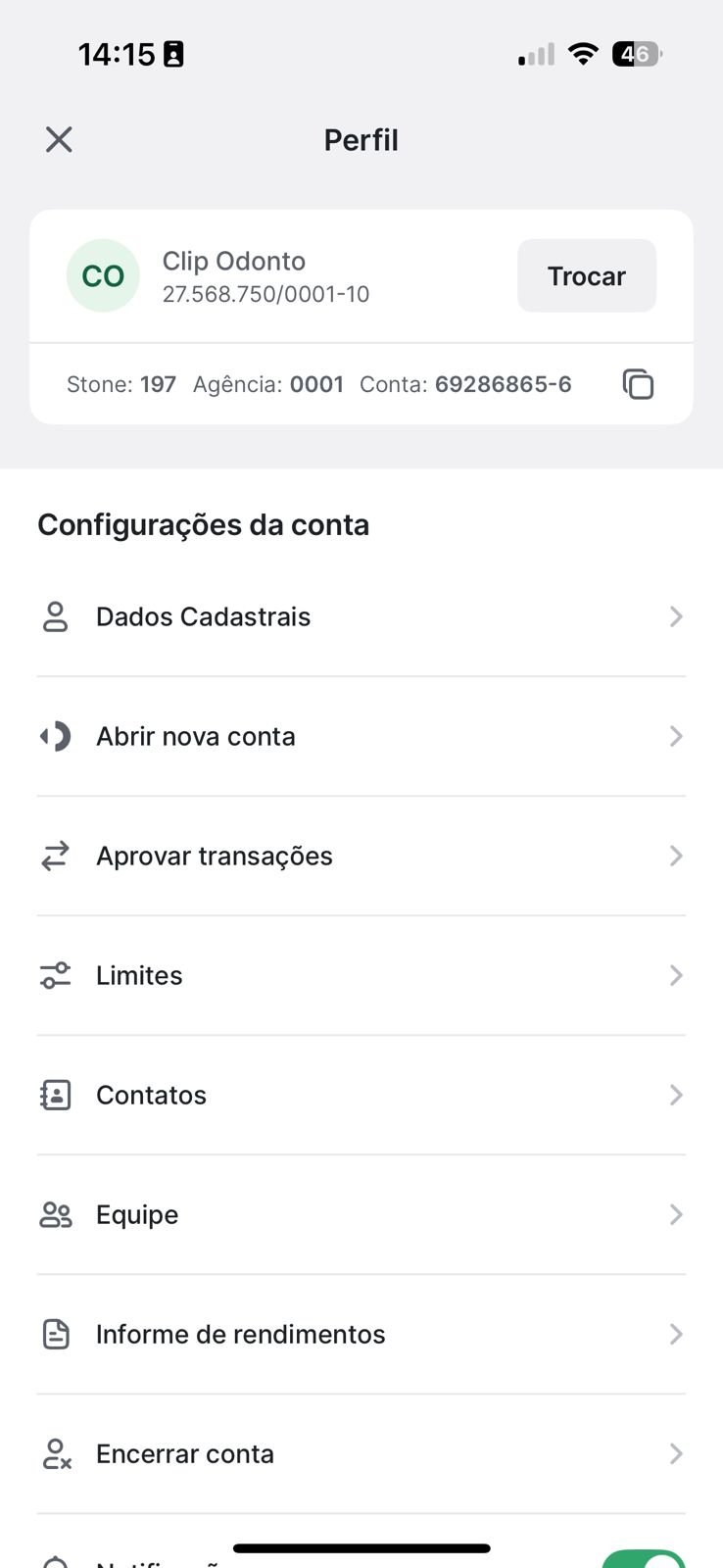Tap the Encerrar conta label
The width and height of the screenshot is (723, 1568).
[x=185, y=1453]
